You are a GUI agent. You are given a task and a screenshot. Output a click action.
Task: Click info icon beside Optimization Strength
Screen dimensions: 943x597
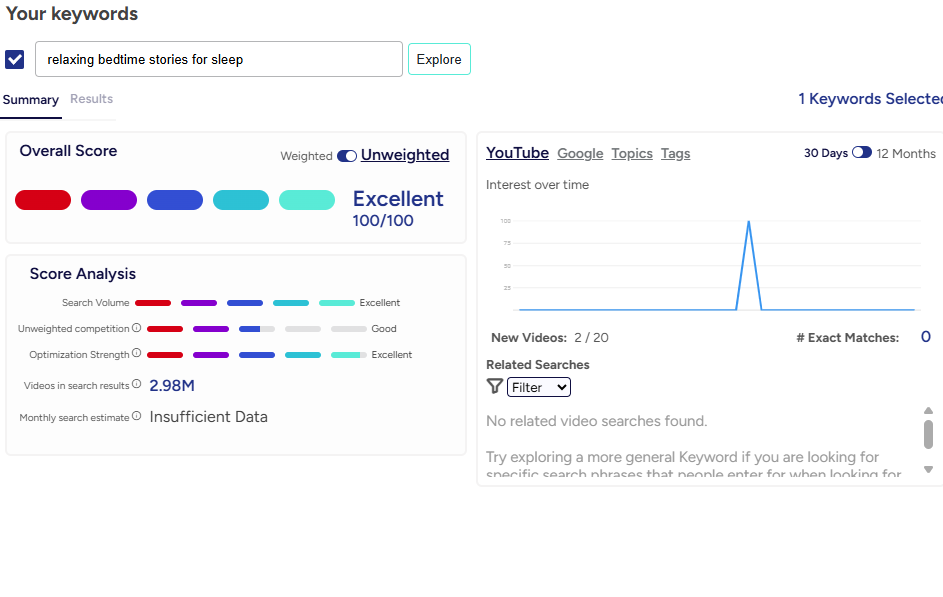[x=137, y=354]
